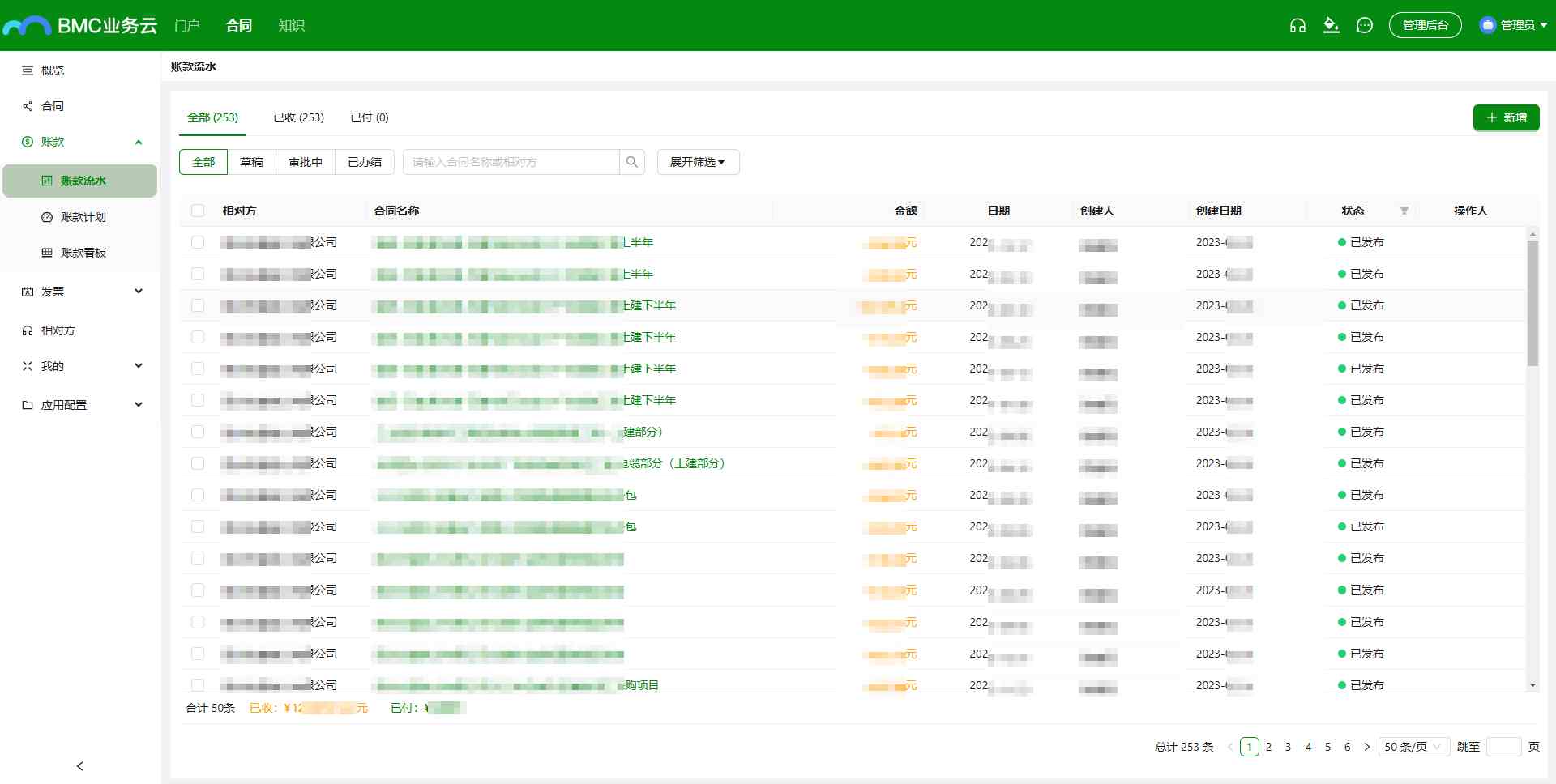The width and height of the screenshot is (1556, 784).
Task: Click the headset support icon
Action: point(1297,25)
